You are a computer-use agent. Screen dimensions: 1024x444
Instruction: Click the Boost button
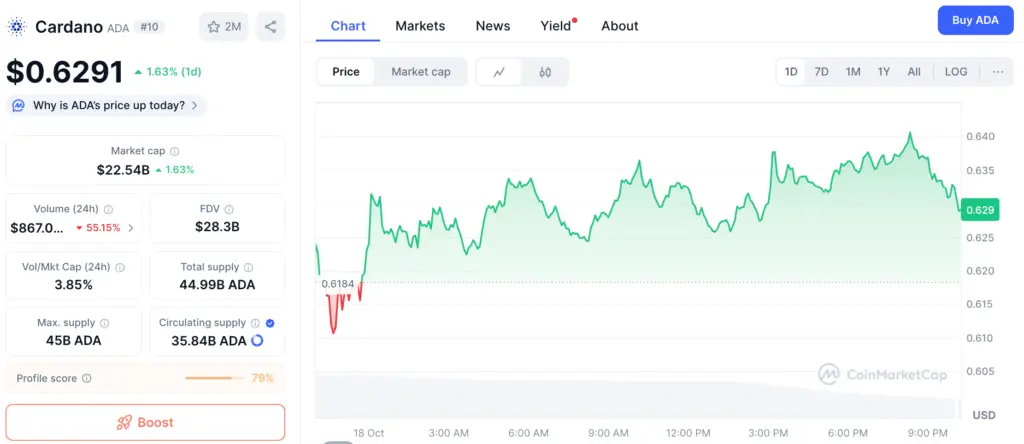145,422
